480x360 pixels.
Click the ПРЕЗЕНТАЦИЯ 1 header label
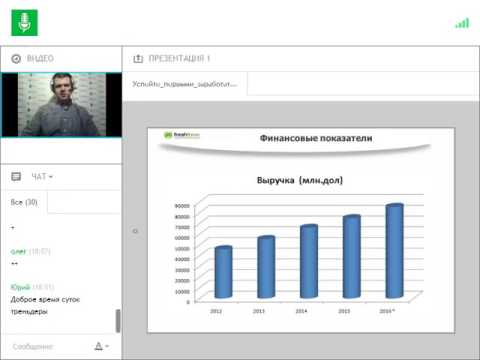[x=179, y=59]
